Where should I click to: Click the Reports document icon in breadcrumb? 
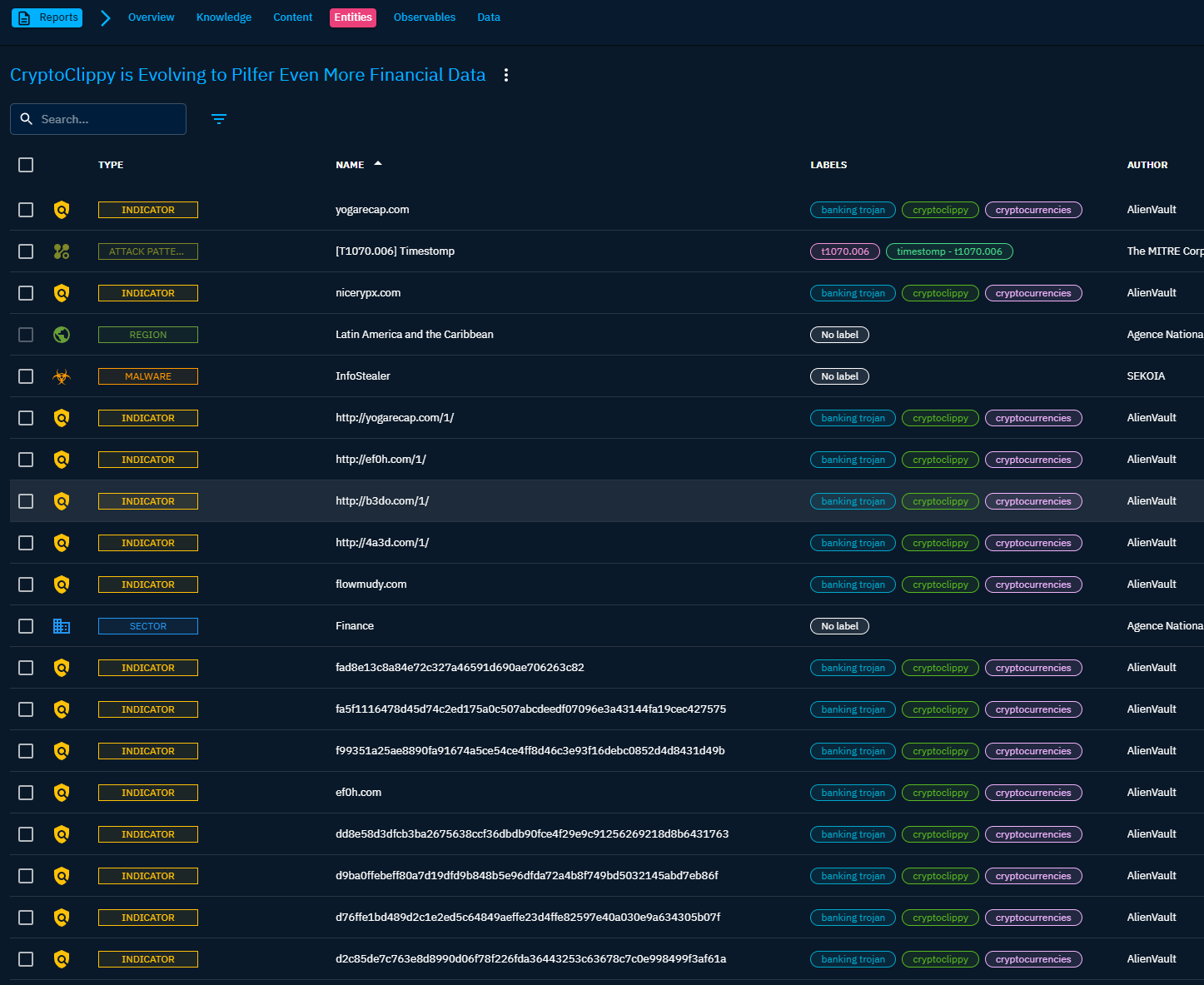coord(24,17)
